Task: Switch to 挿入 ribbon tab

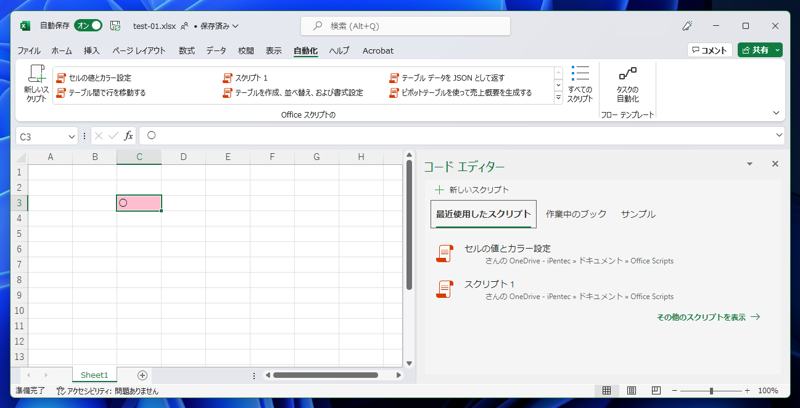Action: pyautogui.click(x=92, y=50)
